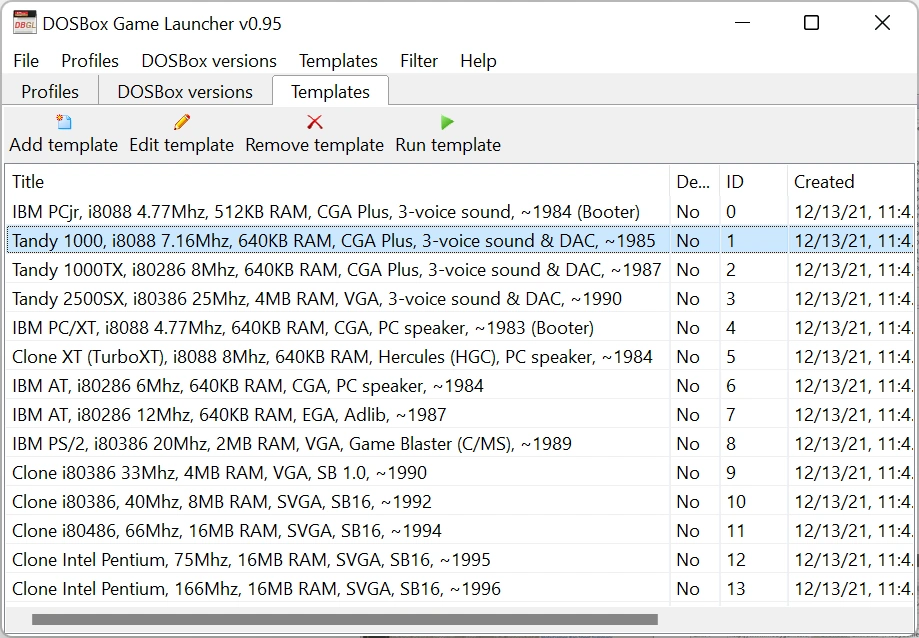Click the Add template icon

(64, 122)
